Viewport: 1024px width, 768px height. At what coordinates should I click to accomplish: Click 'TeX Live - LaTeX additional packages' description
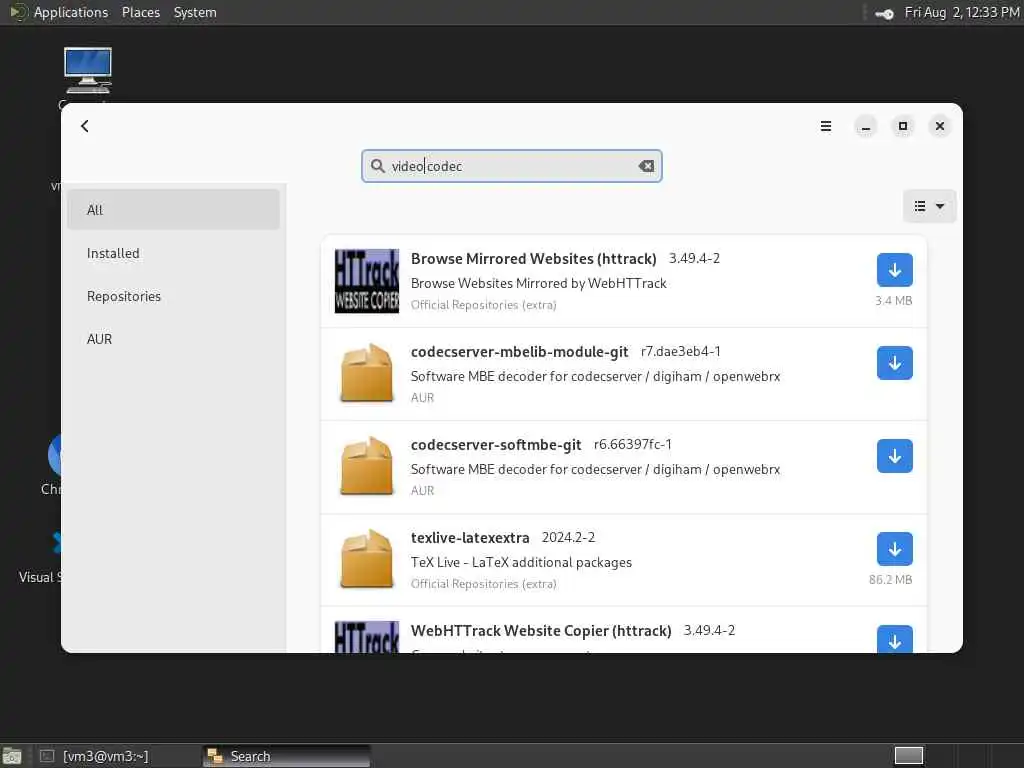coord(521,562)
